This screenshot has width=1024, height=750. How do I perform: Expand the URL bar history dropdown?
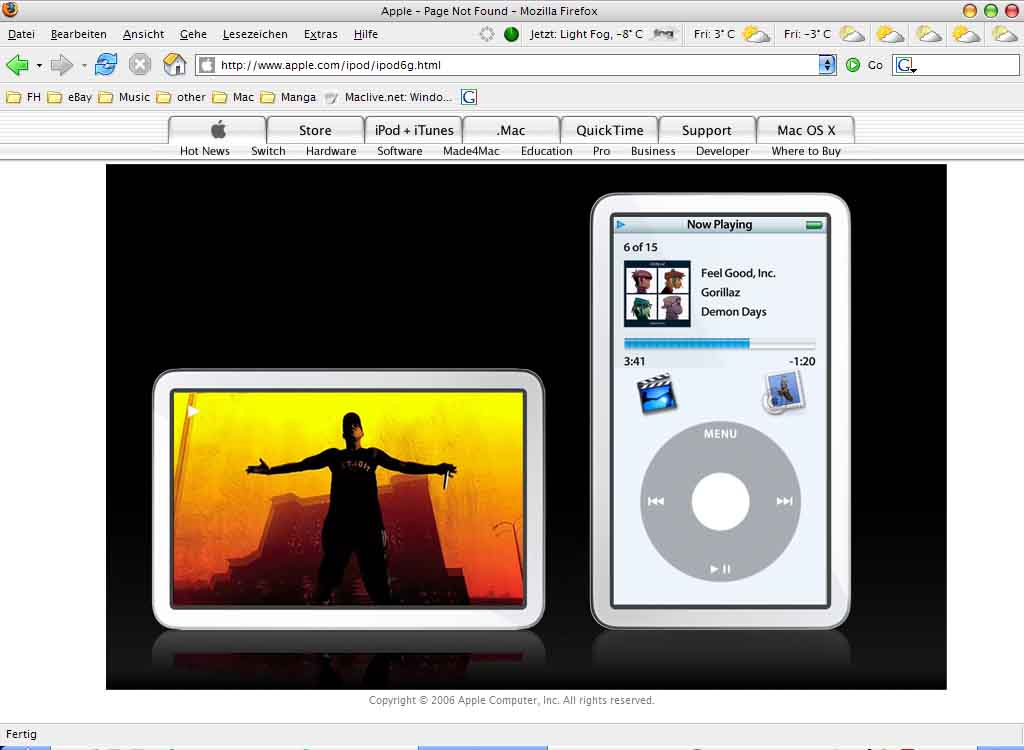(827, 65)
